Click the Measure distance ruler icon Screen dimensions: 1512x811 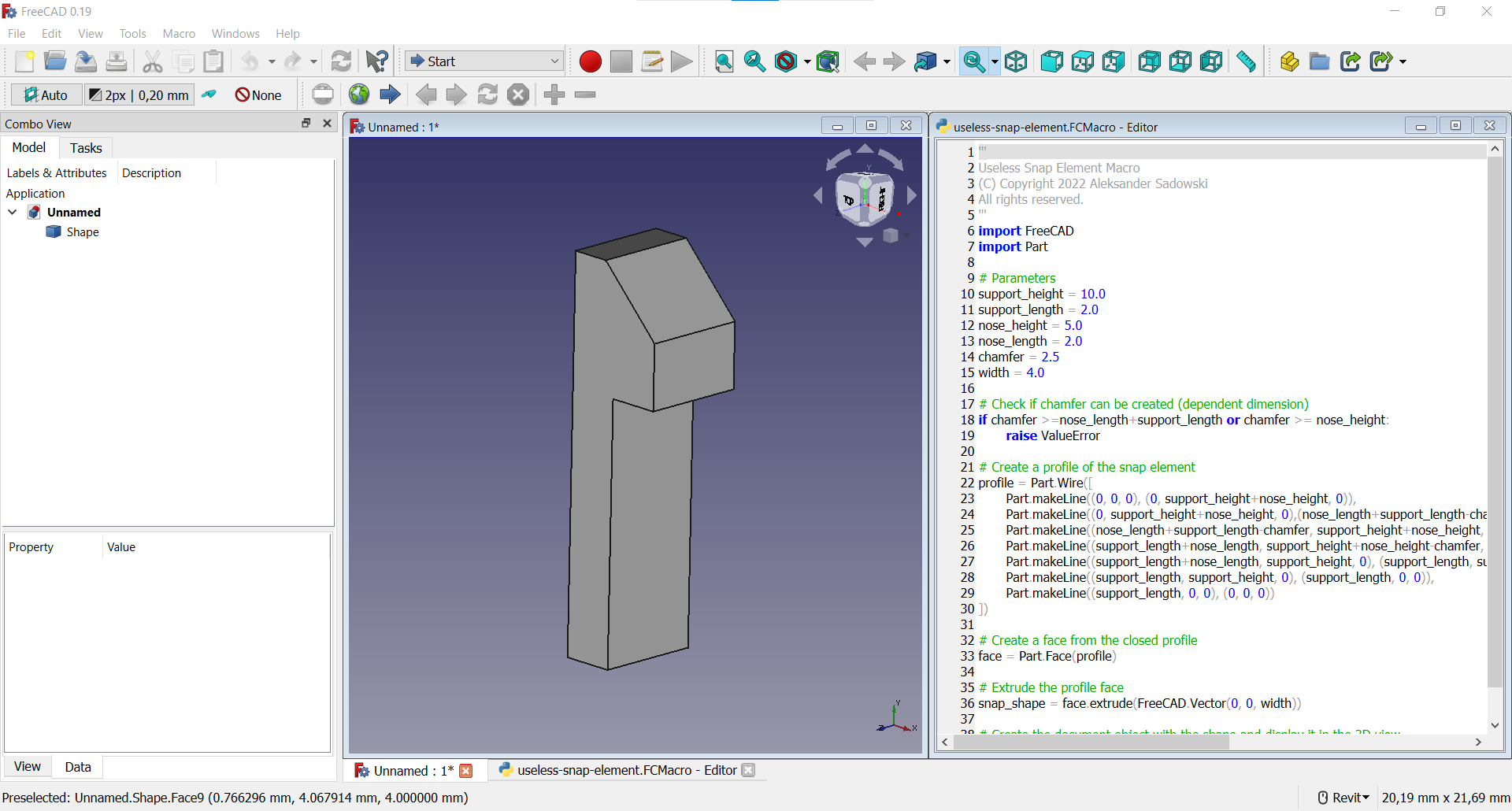click(x=1246, y=61)
